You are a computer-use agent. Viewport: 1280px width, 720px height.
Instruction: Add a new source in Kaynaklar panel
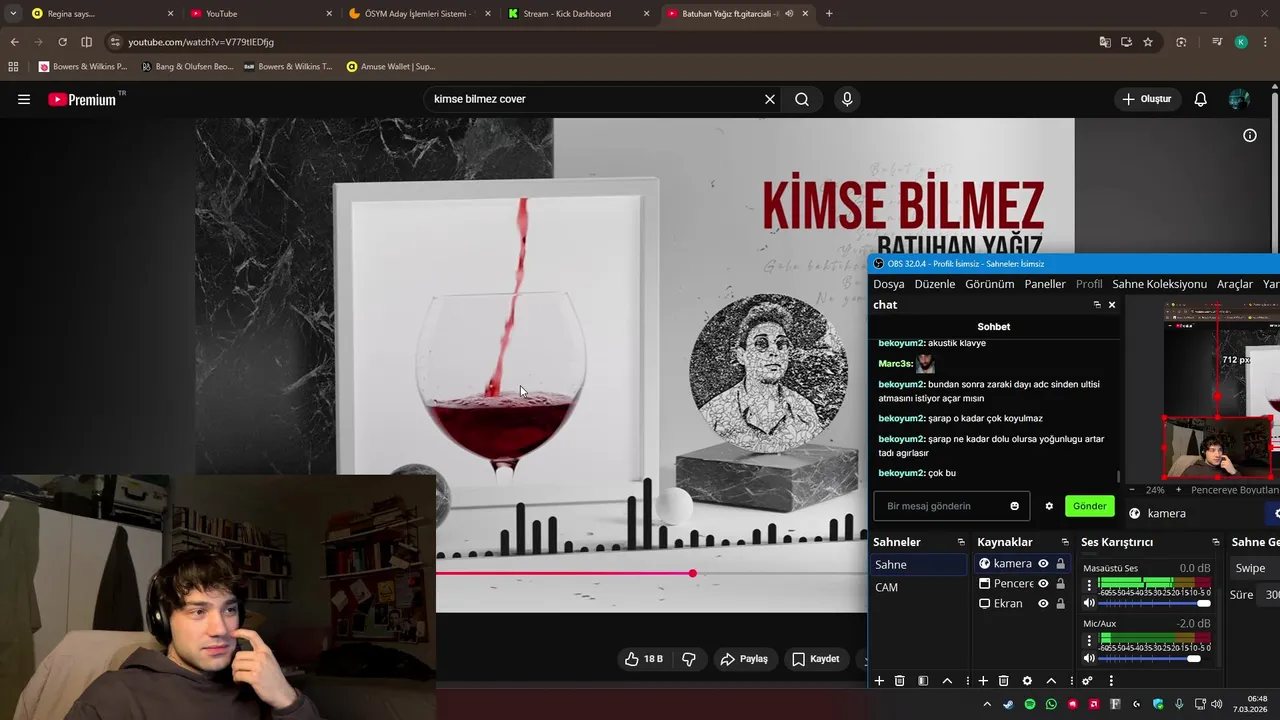[983, 681]
